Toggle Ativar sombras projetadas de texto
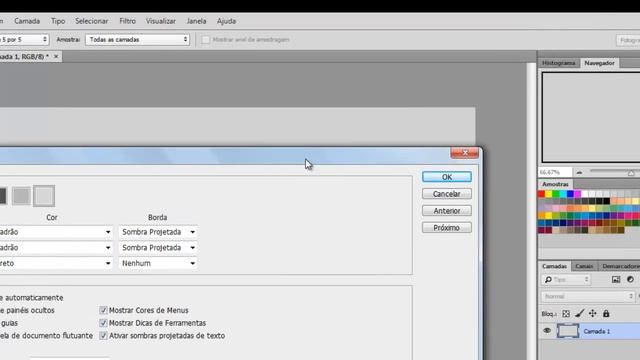 (103, 336)
